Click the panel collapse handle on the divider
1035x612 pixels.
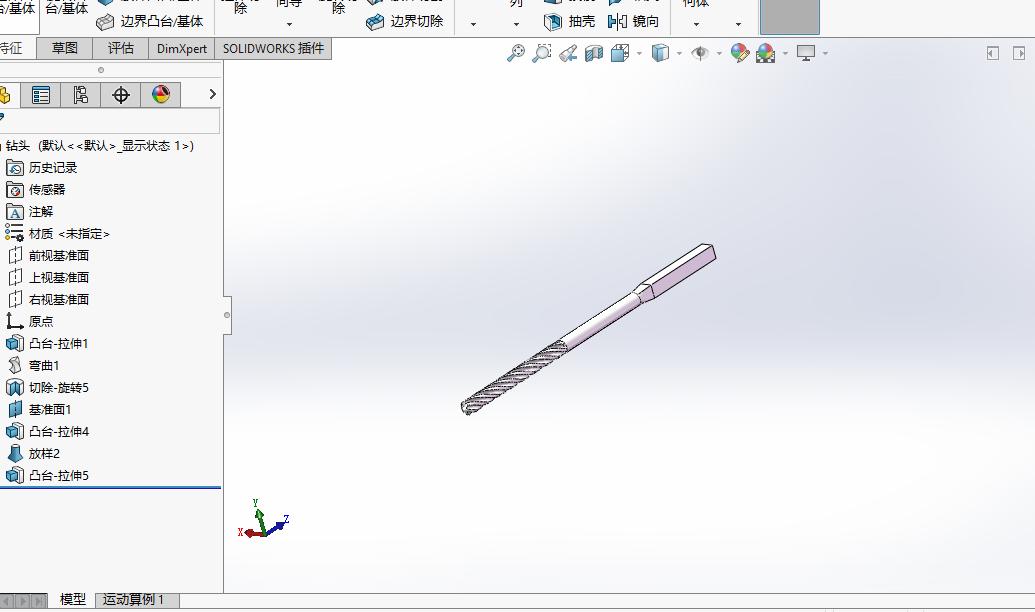tap(227, 315)
